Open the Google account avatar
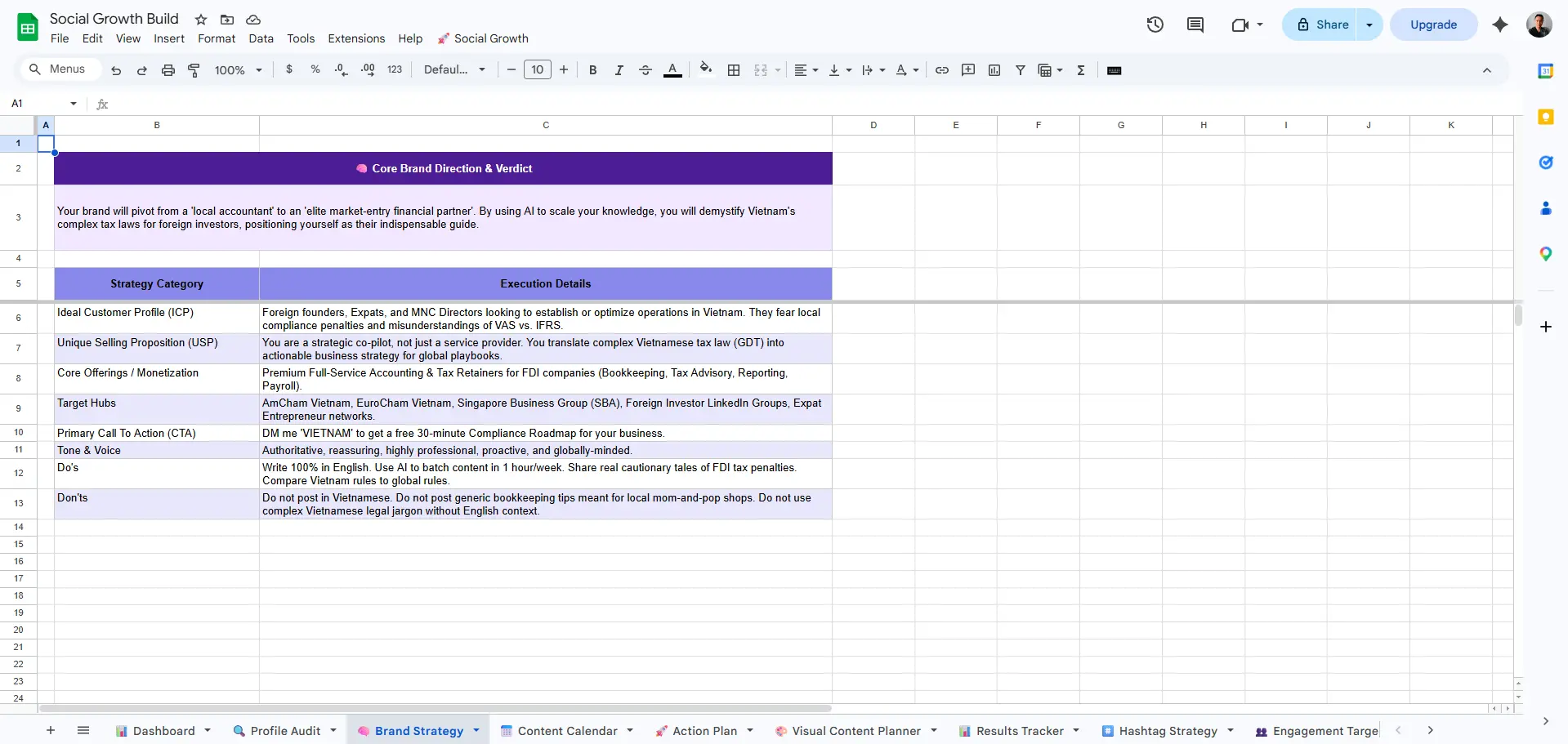Viewport: 1568px width, 744px height. [1539, 25]
